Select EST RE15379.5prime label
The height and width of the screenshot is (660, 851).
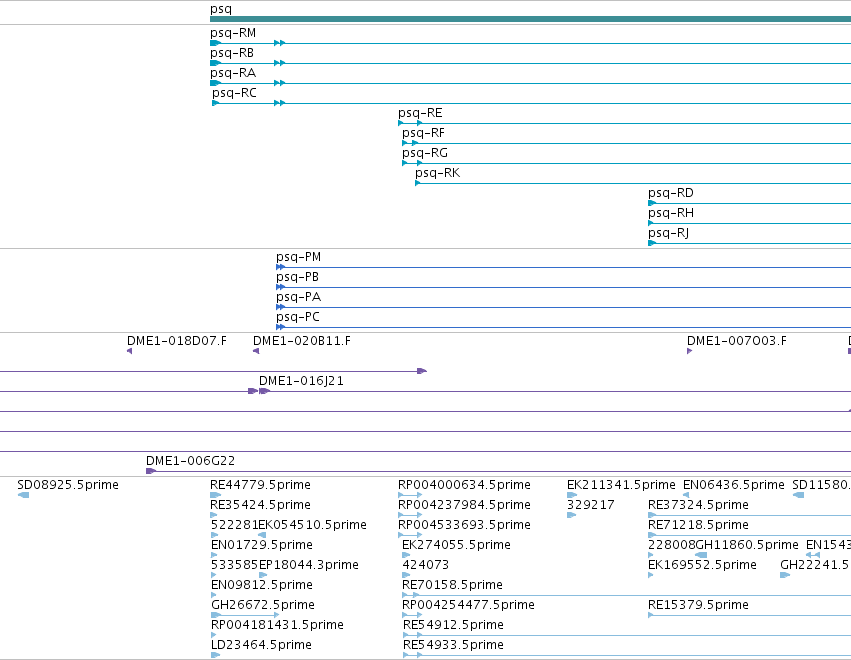(698, 605)
